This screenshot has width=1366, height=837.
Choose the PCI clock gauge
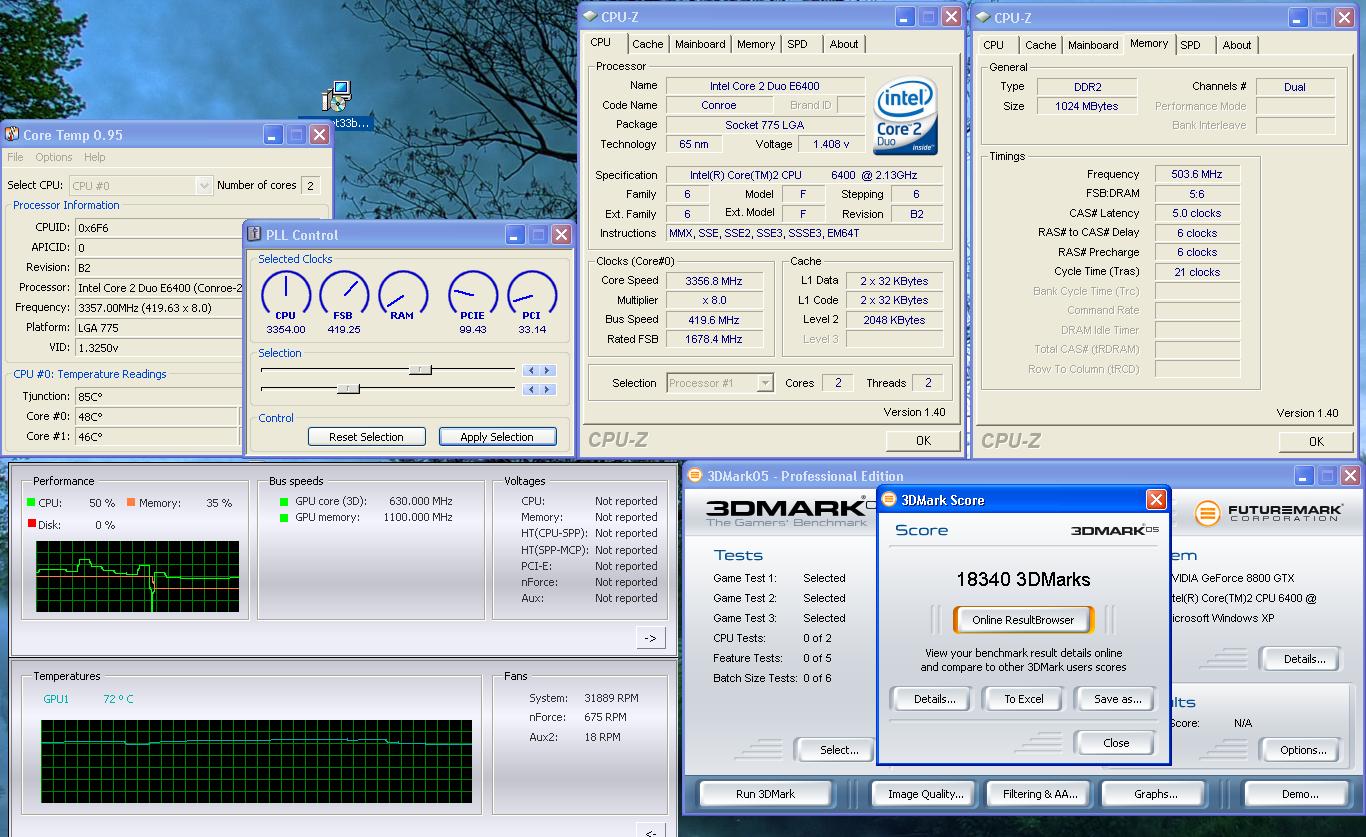pos(532,295)
